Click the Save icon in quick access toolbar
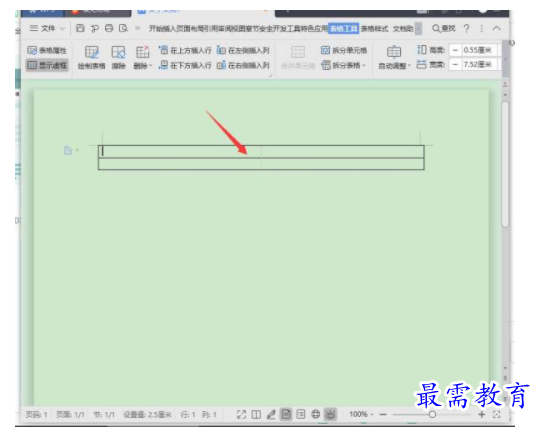This screenshot has height=427, width=538. pyautogui.click(x=80, y=28)
